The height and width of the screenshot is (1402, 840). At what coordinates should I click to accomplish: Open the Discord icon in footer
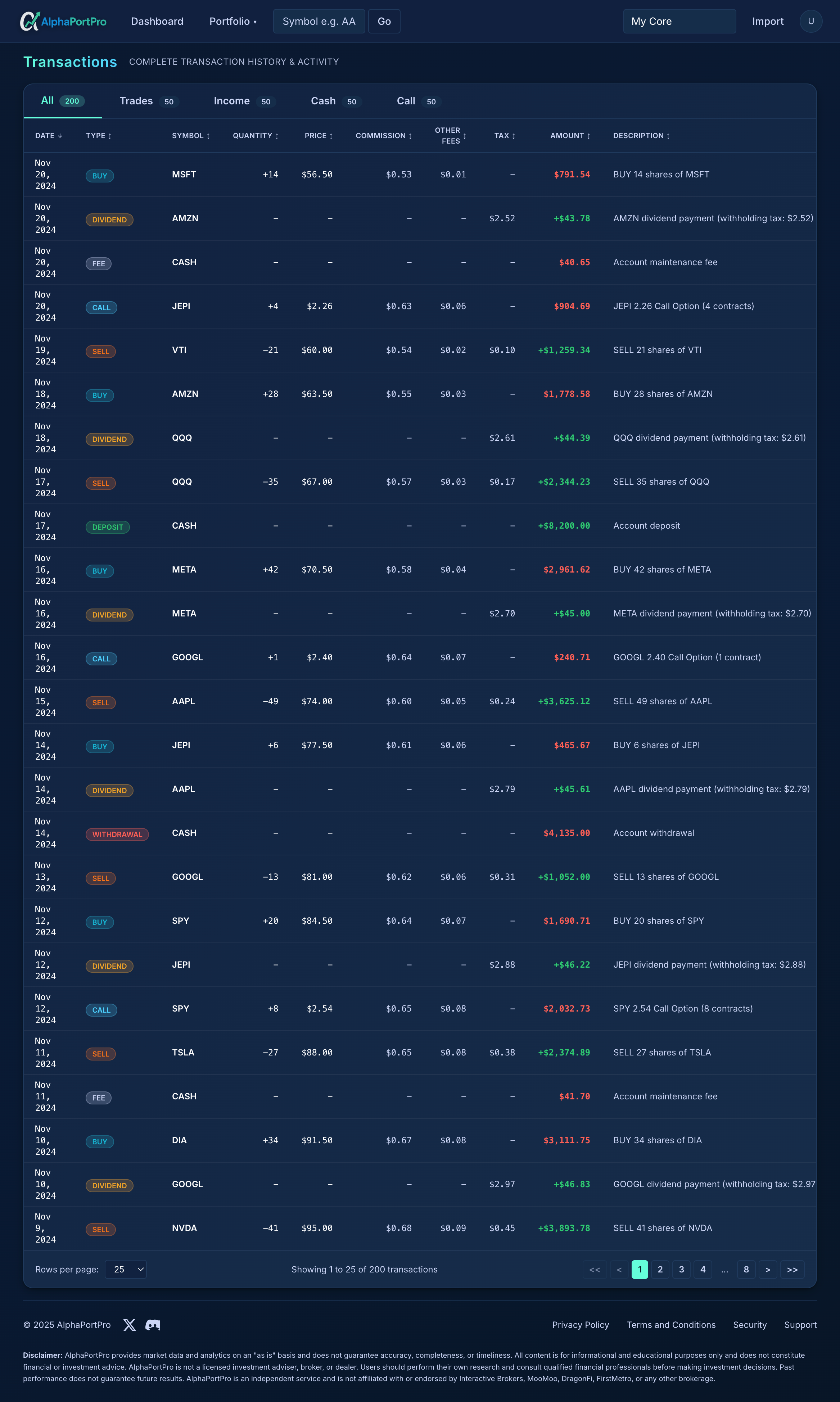click(x=153, y=1325)
